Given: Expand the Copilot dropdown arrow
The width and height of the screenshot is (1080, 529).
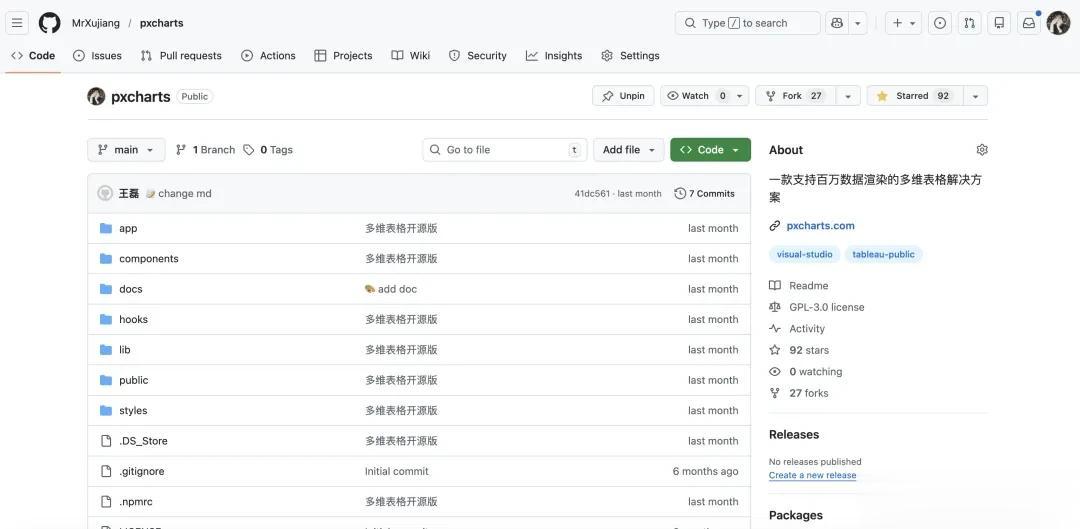Looking at the screenshot, I should [x=858, y=23].
